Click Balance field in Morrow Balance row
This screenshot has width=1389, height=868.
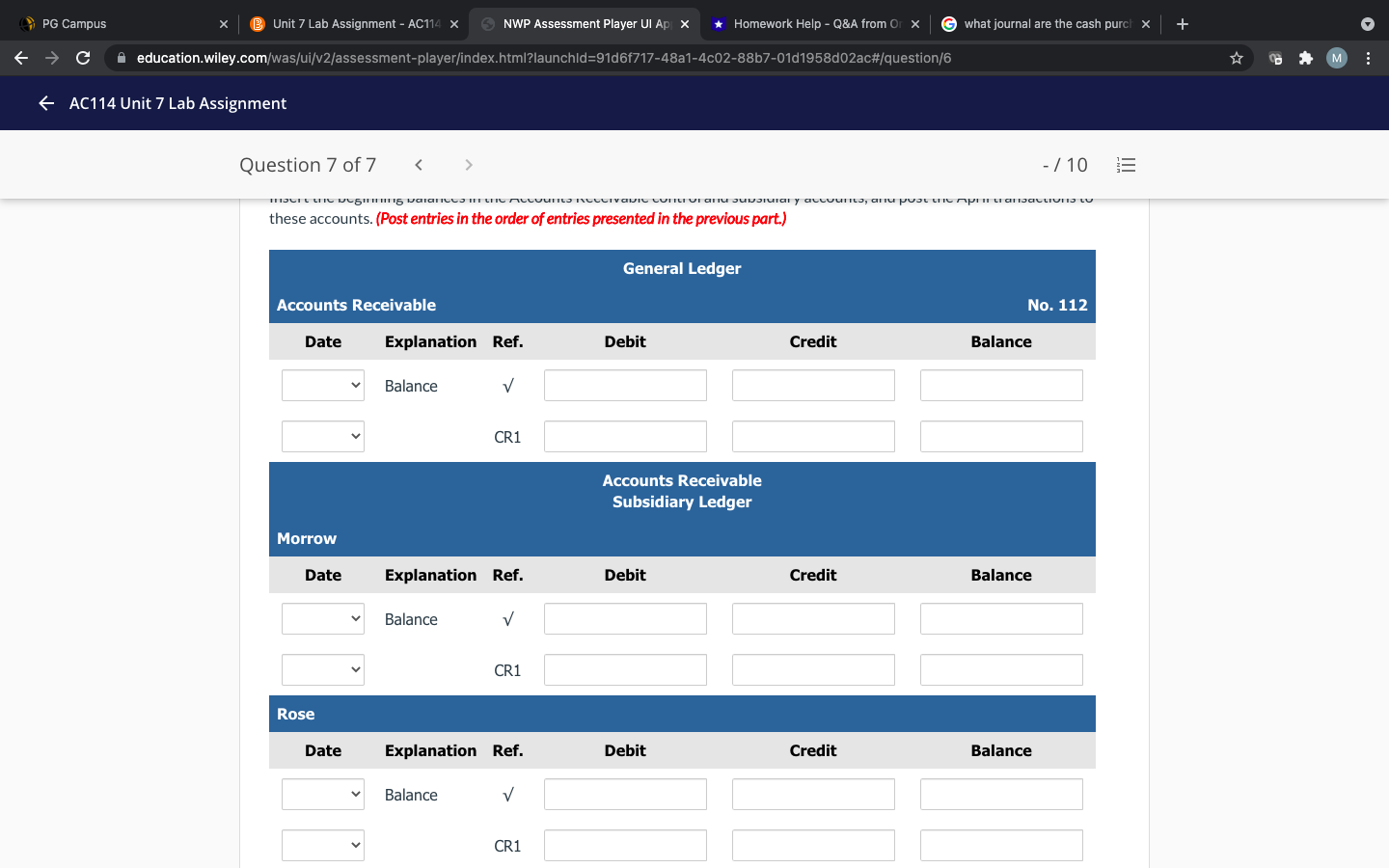coord(1001,619)
